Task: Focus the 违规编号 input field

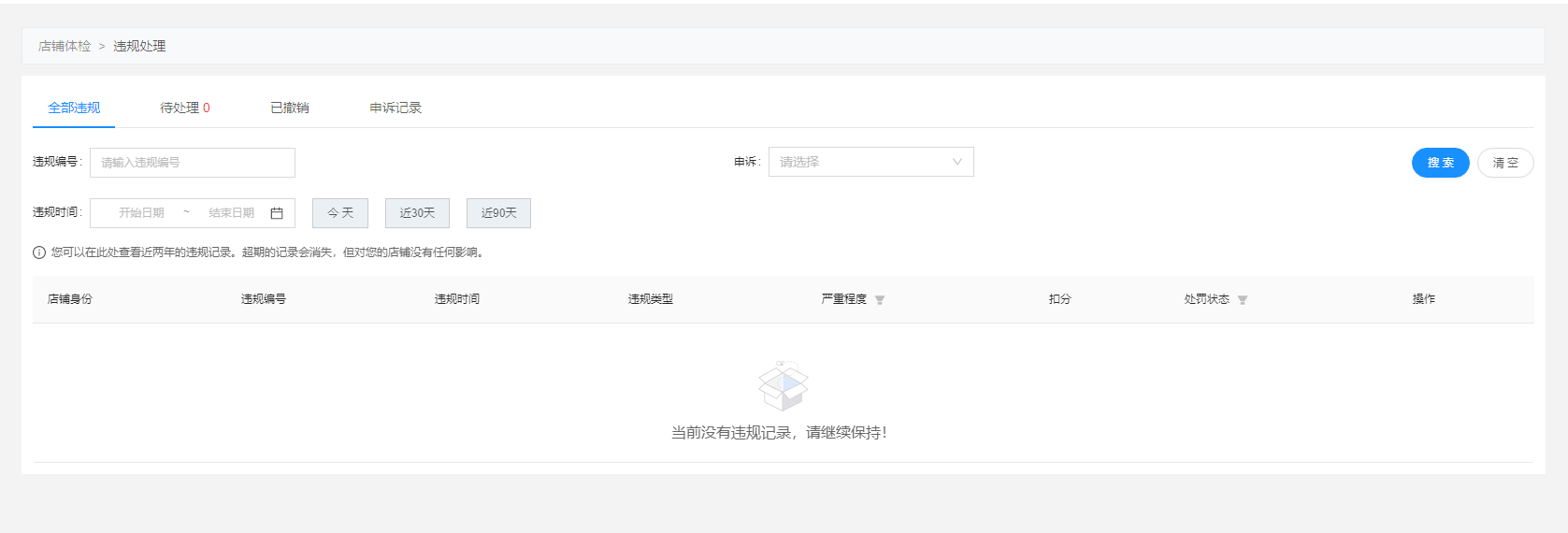Action: click(193, 163)
